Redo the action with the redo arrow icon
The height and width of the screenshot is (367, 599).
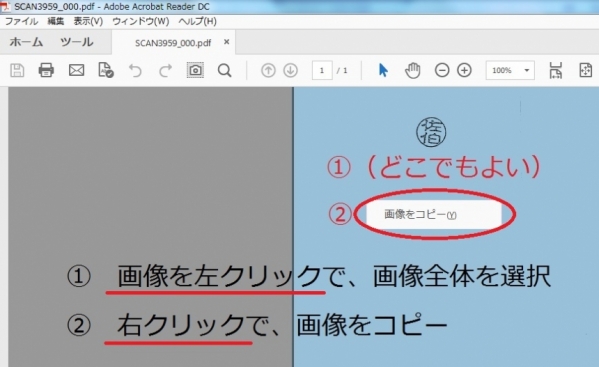click(x=165, y=71)
